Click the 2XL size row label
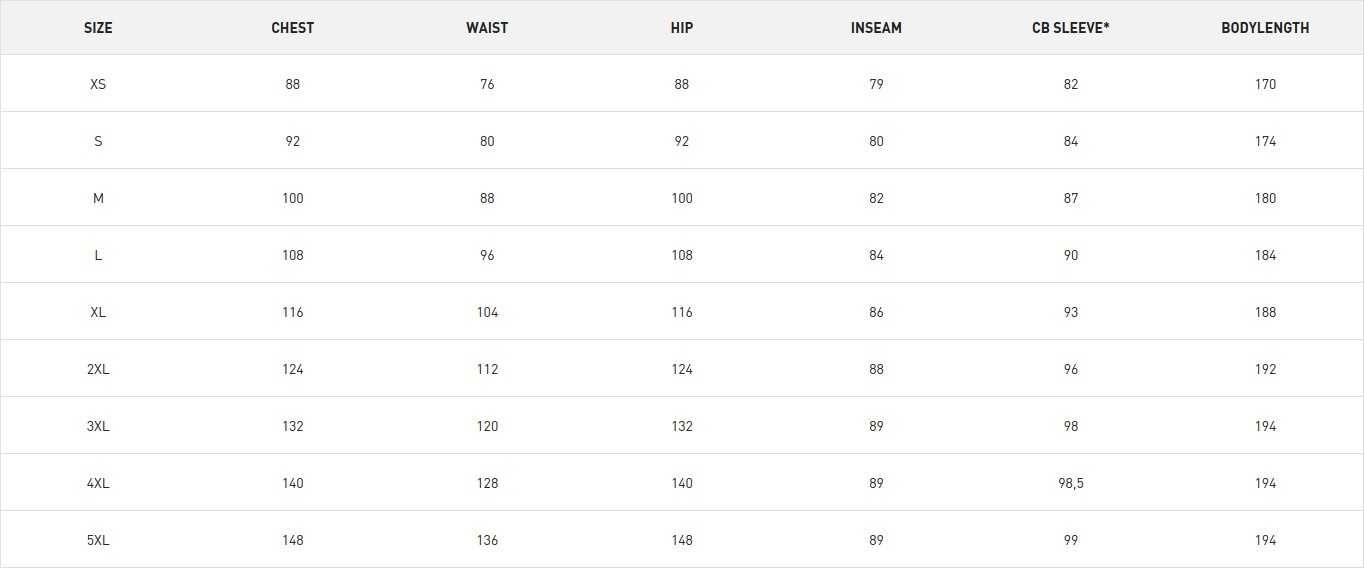 coord(98,369)
